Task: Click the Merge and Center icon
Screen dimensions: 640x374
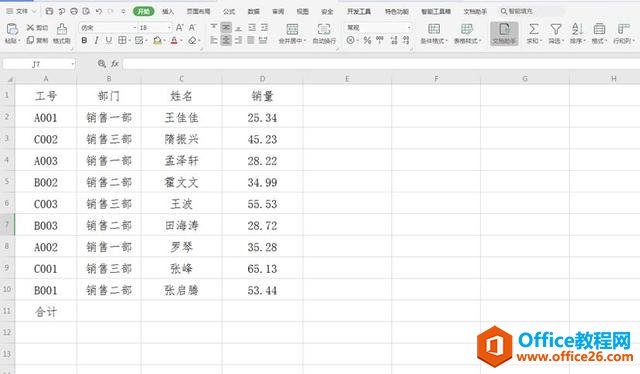Action: 292,29
